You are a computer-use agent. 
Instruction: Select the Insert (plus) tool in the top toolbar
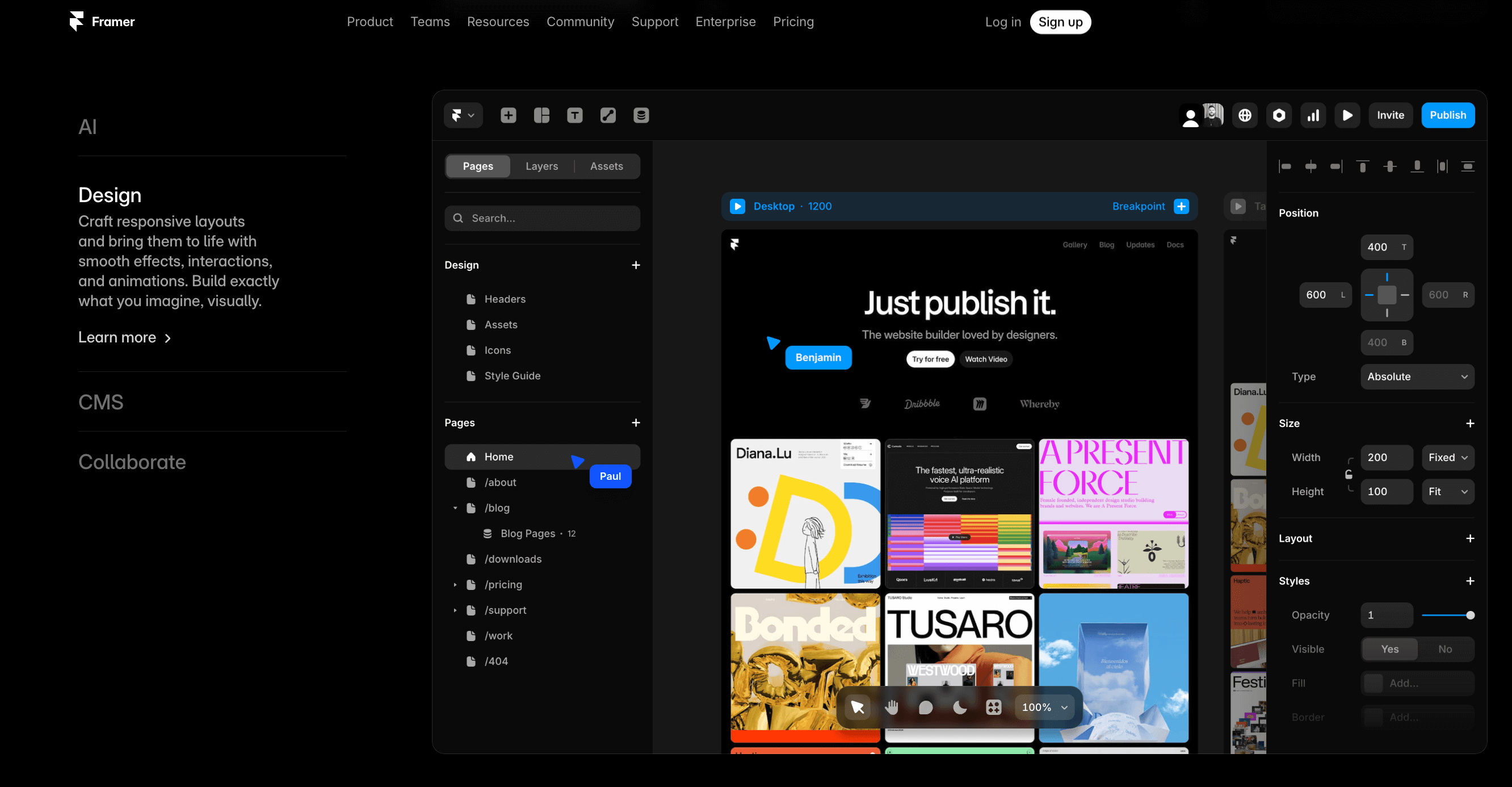pos(509,115)
